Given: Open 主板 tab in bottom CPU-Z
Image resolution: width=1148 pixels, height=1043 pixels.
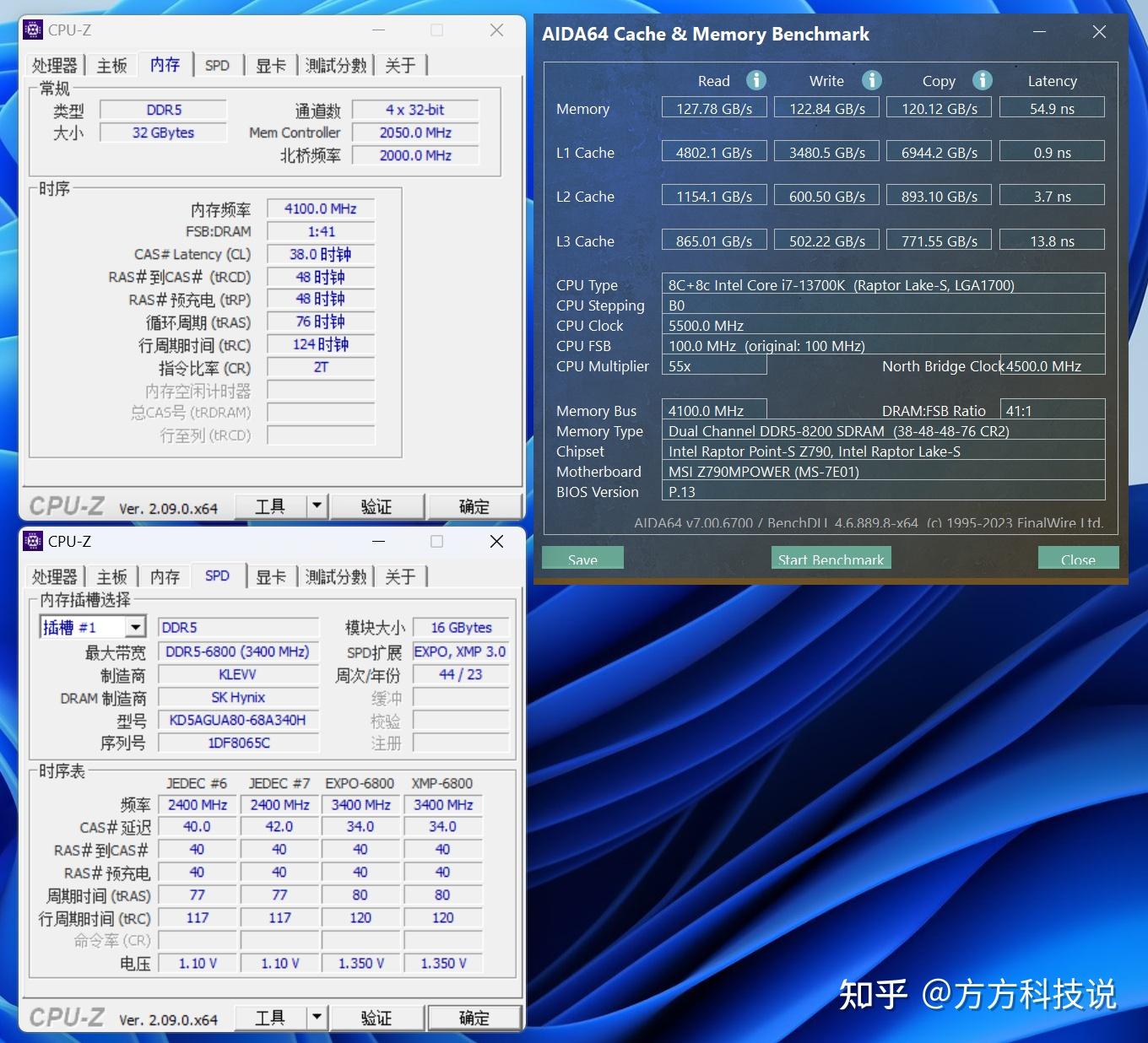Looking at the screenshot, I should (111, 577).
